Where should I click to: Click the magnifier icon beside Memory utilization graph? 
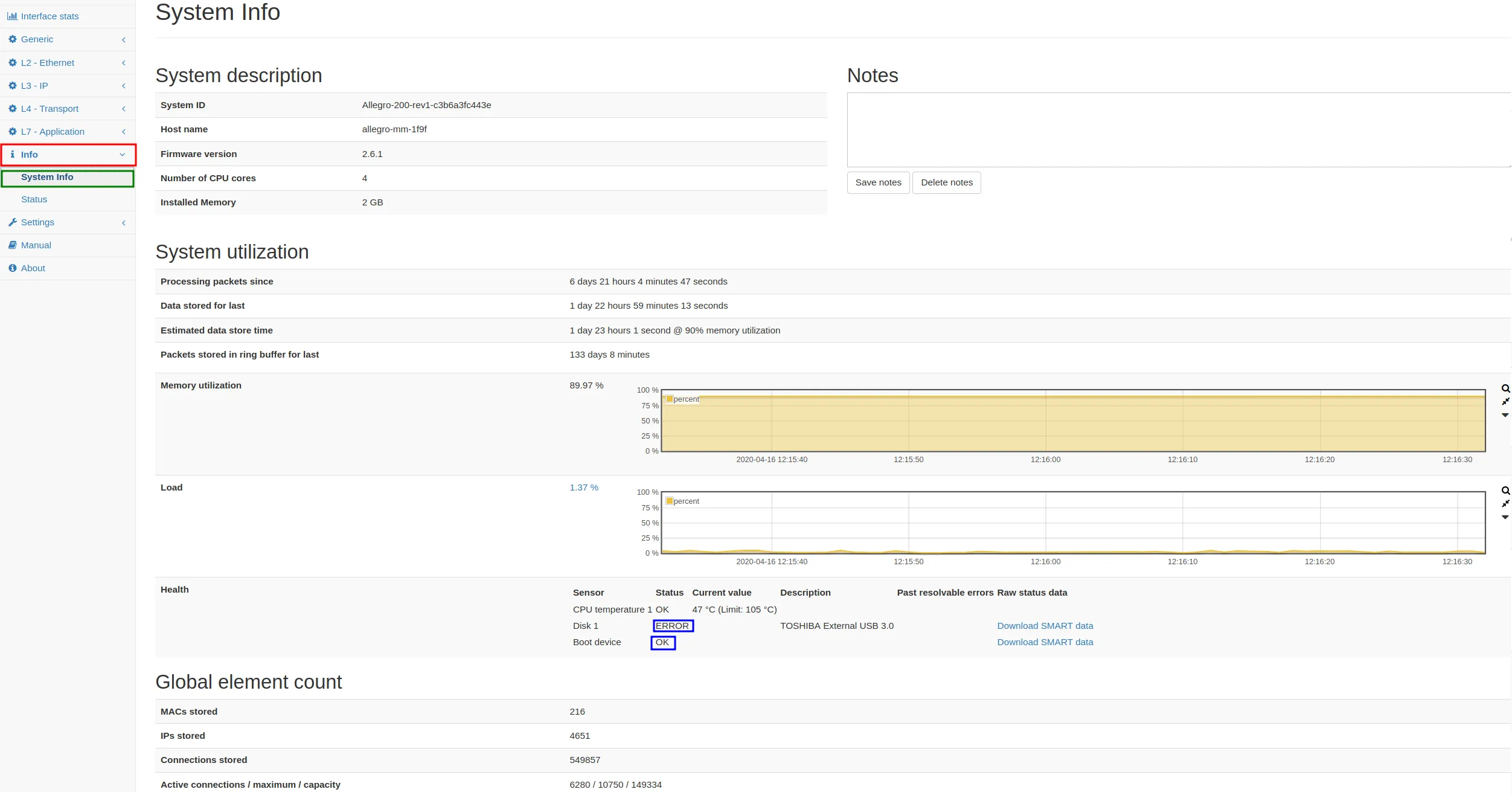tap(1505, 389)
